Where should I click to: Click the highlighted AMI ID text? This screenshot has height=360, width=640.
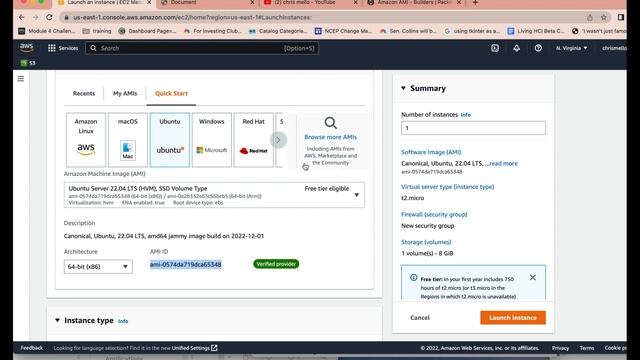point(186,264)
